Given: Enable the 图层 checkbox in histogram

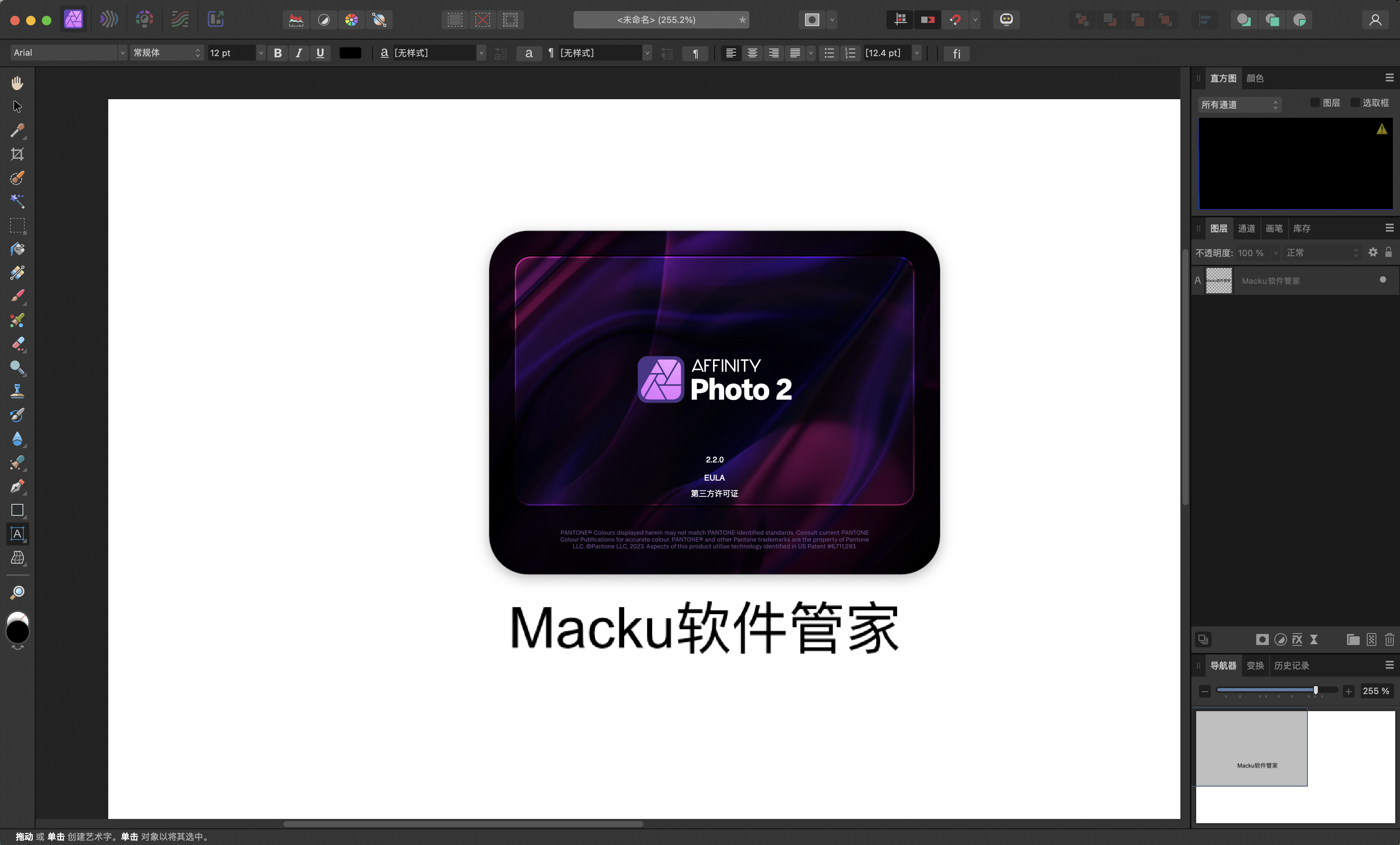Looking at the screenshot, I should coord(1315,102).
